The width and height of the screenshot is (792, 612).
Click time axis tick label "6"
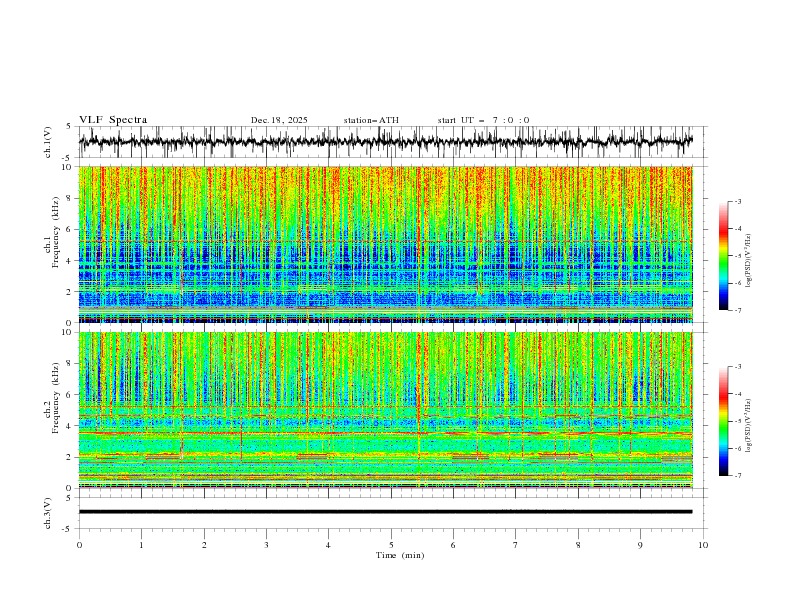(x=453, y=545)
